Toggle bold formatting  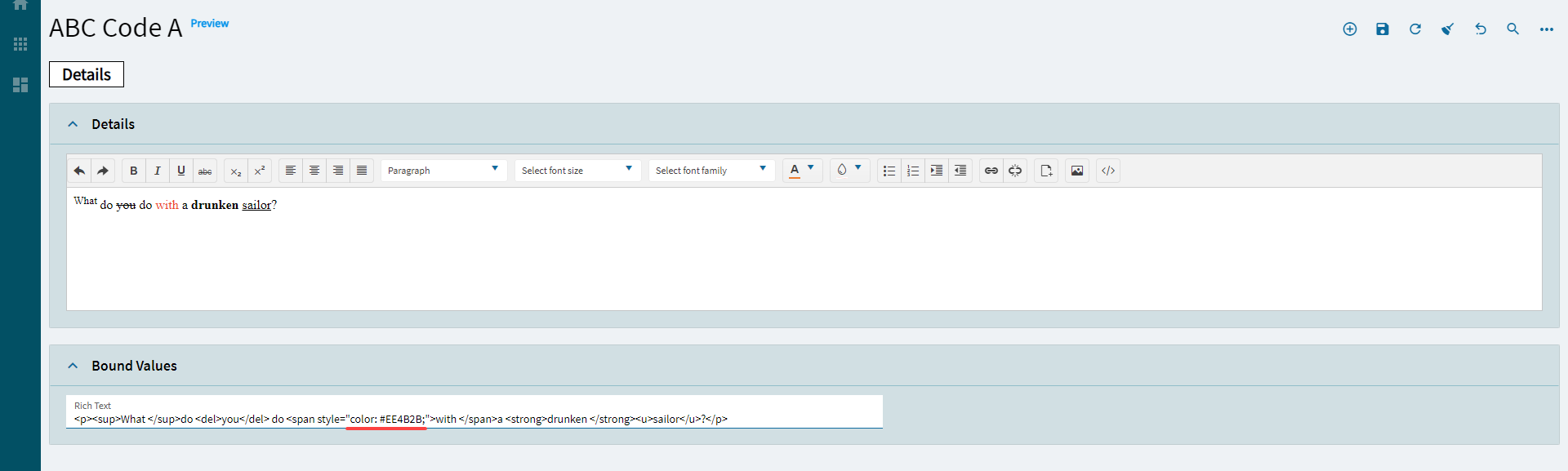134,171
